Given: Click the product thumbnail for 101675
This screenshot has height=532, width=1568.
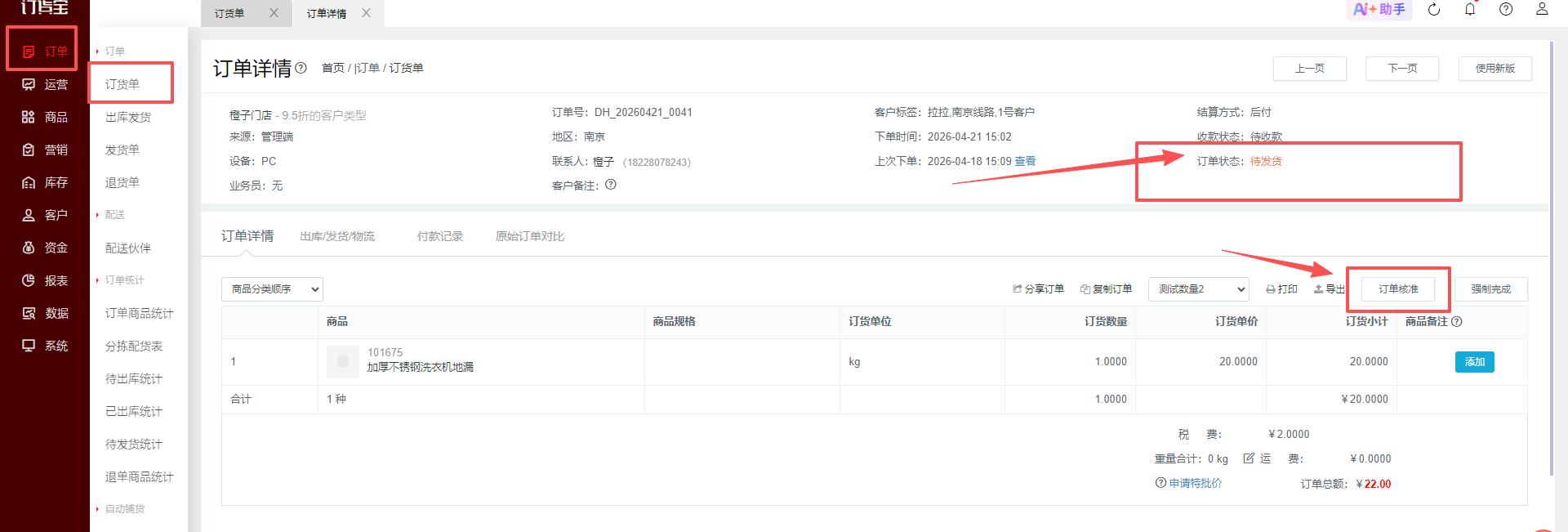Looking at the screenshot, I should 343,361.
